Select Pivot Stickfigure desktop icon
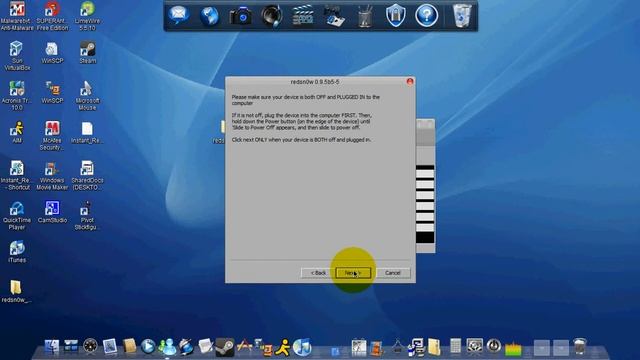640x360 pixels. (87, 216)
